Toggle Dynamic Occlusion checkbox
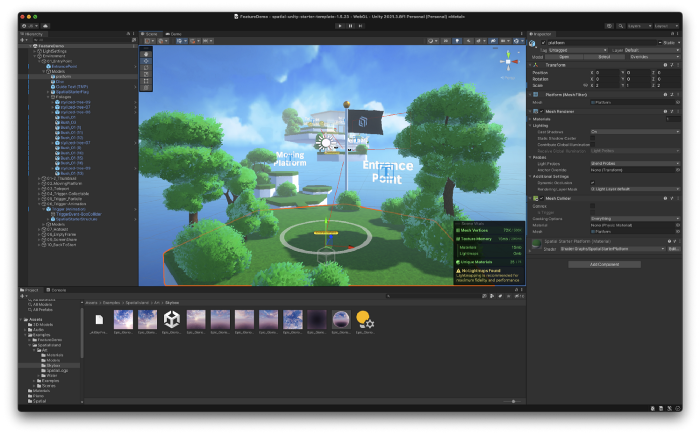Image resolution: width=700 pixels, height=435 pixels. 592,183
